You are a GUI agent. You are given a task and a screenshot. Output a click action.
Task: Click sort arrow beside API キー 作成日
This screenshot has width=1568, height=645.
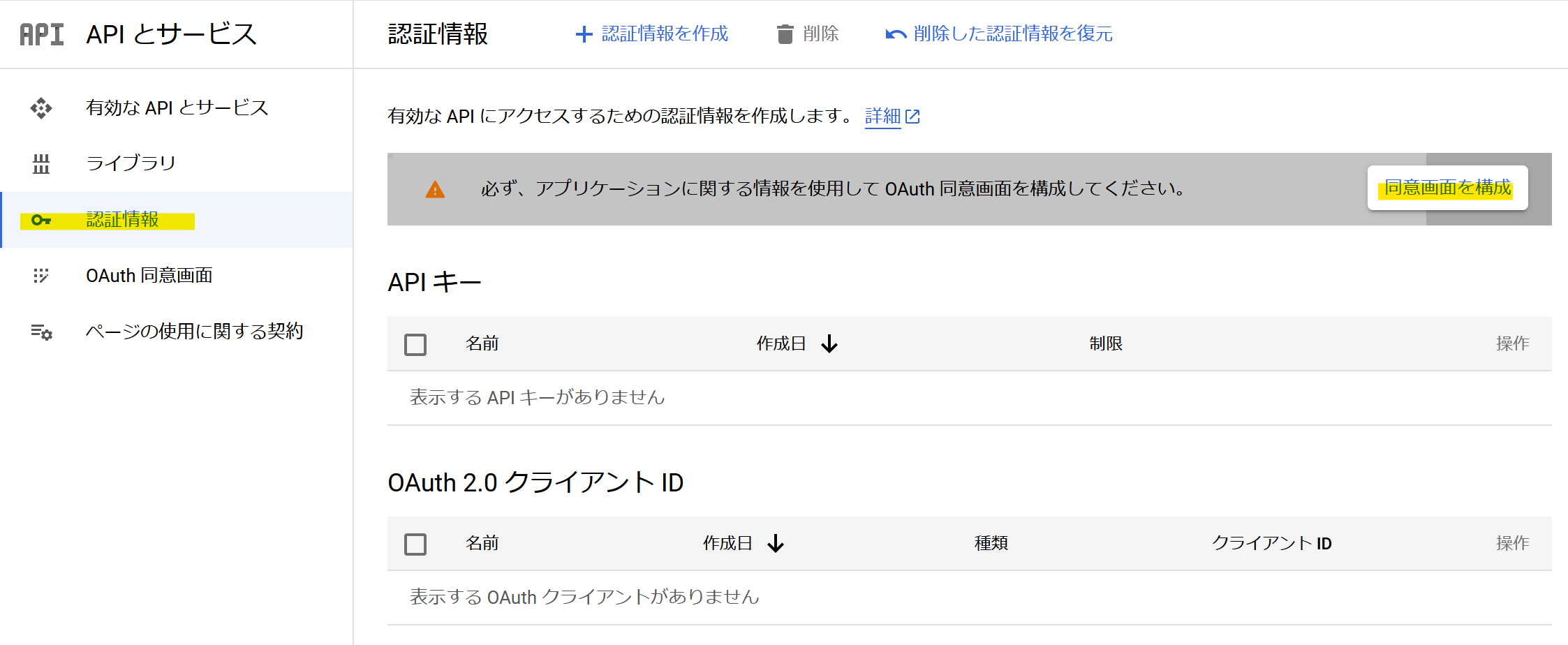[x=829, y=344]
